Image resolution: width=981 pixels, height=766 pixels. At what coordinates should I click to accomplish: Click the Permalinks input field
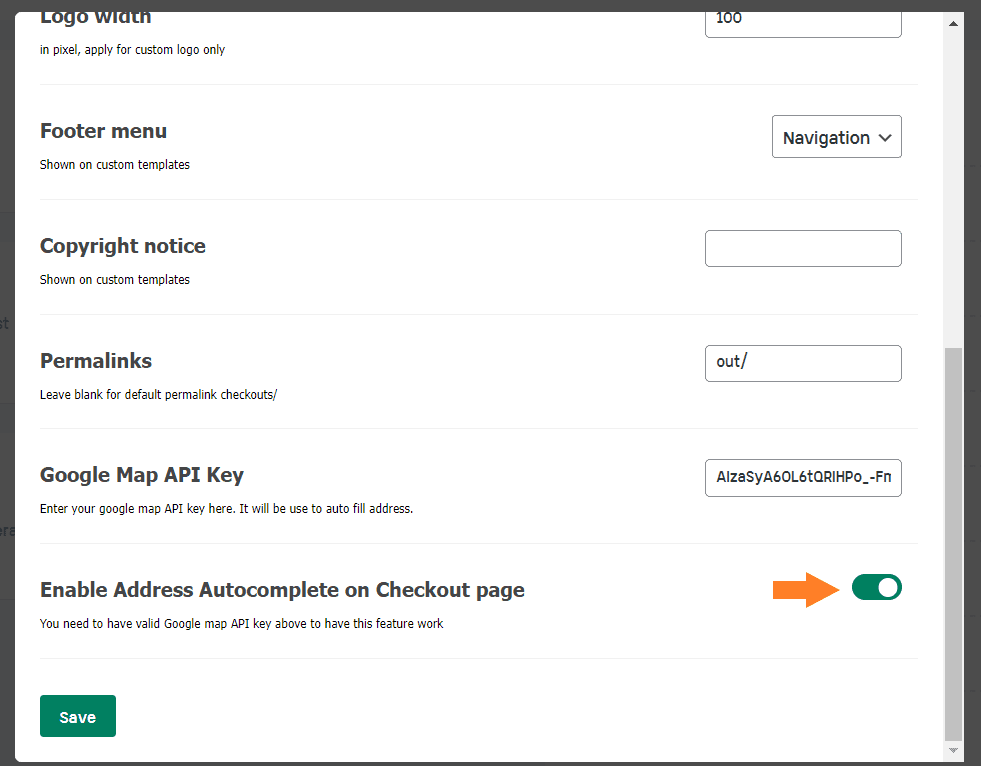[x=803, y=363]
